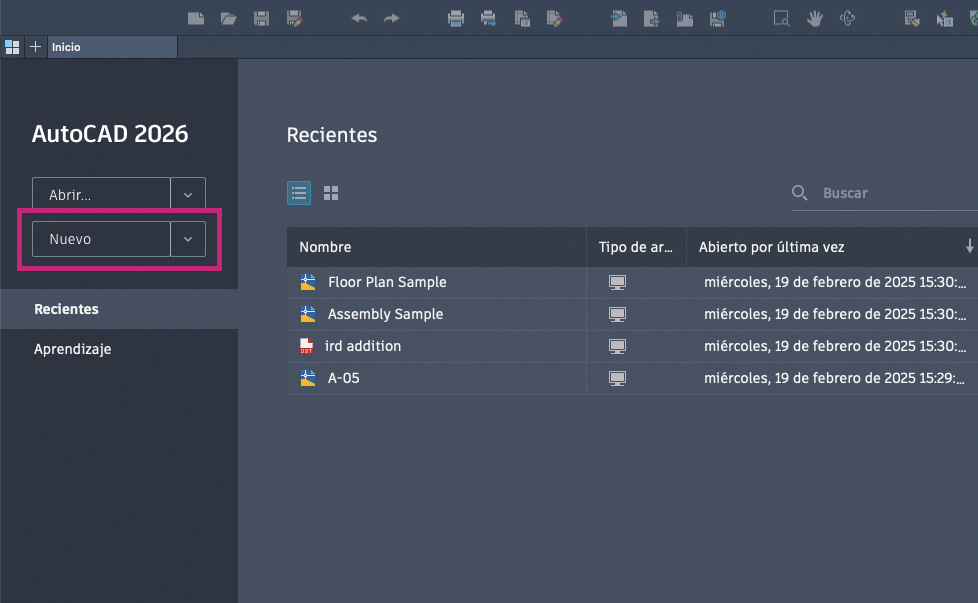Click the Export file icon
This screenshot has height=603, width=978.
[651, 19]
